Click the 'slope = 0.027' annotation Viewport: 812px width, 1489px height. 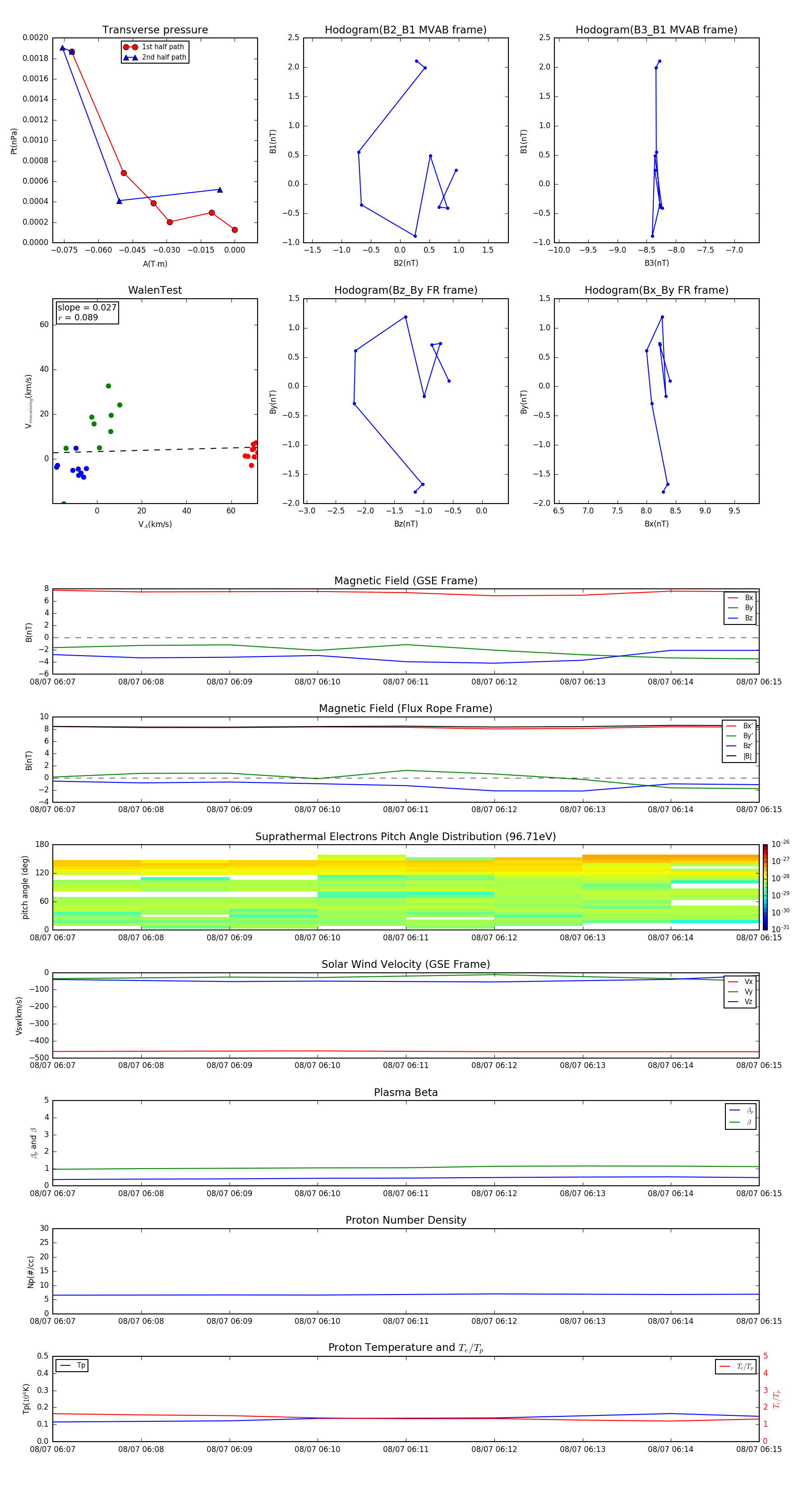[x=87, y=308]
